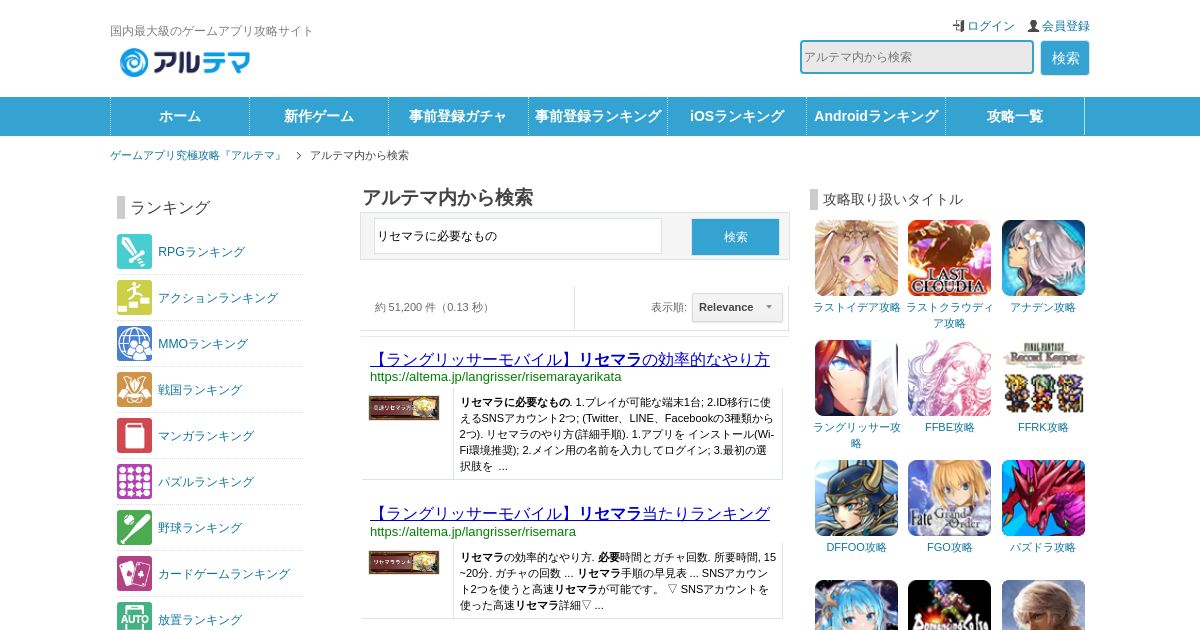
Task: Click the パズルランキング dots grid icon
Action: (x=134, y=482)
